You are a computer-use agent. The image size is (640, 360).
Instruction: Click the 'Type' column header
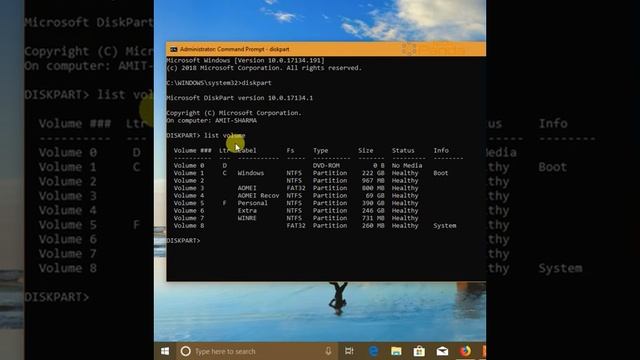(320, 151)
